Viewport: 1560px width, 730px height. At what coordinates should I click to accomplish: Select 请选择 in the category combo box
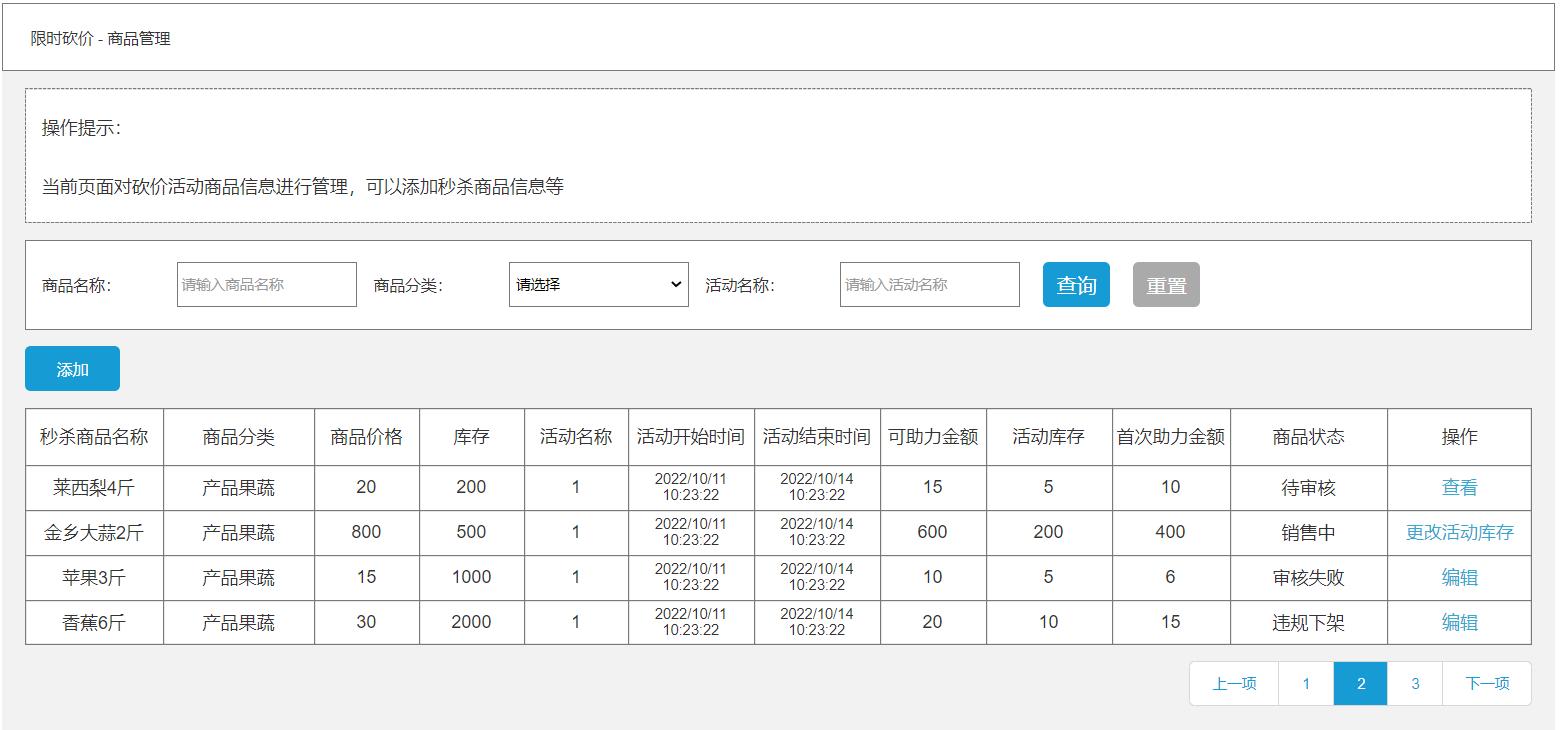597,284
